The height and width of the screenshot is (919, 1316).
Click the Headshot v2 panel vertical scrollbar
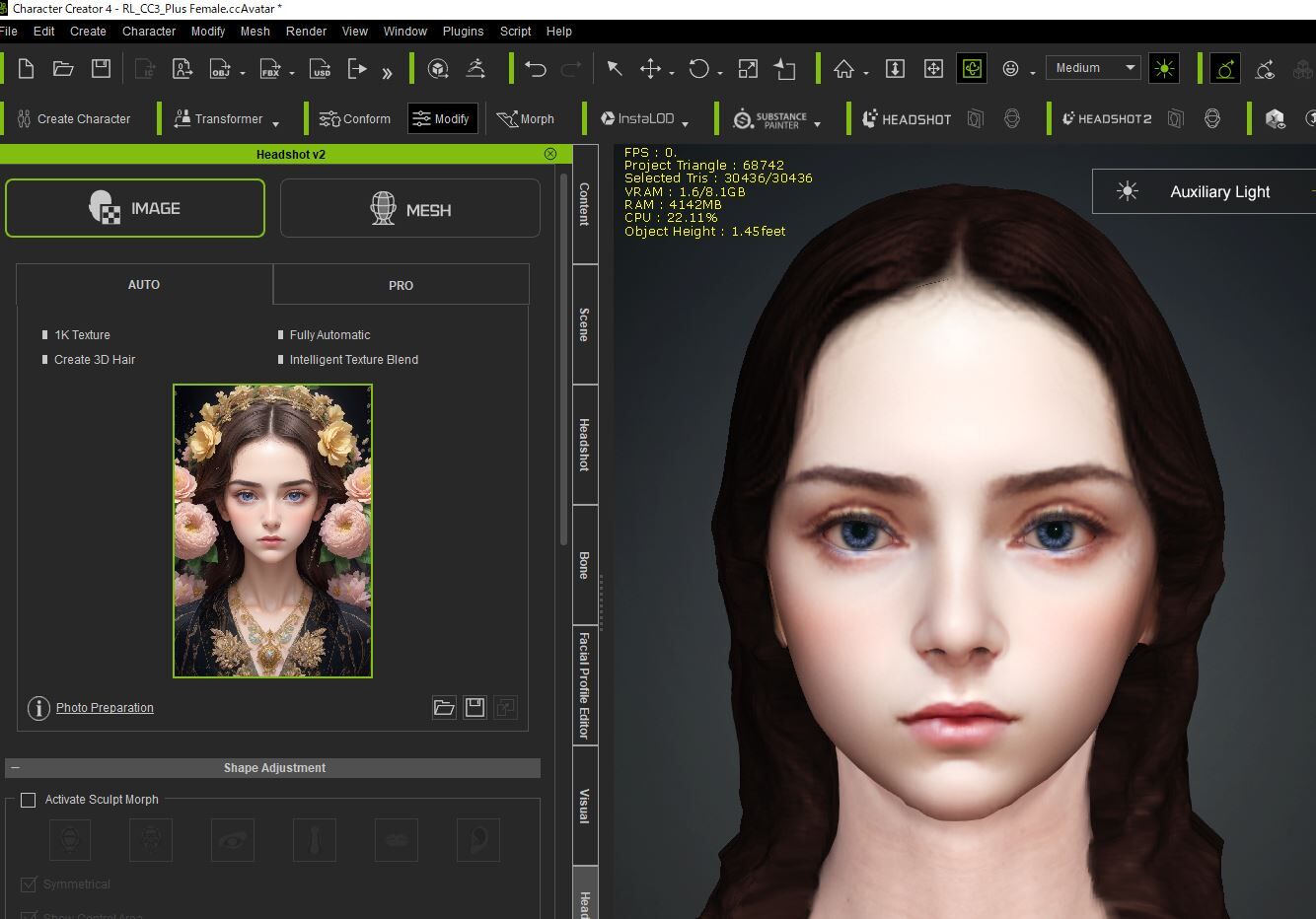pos(563,359)
